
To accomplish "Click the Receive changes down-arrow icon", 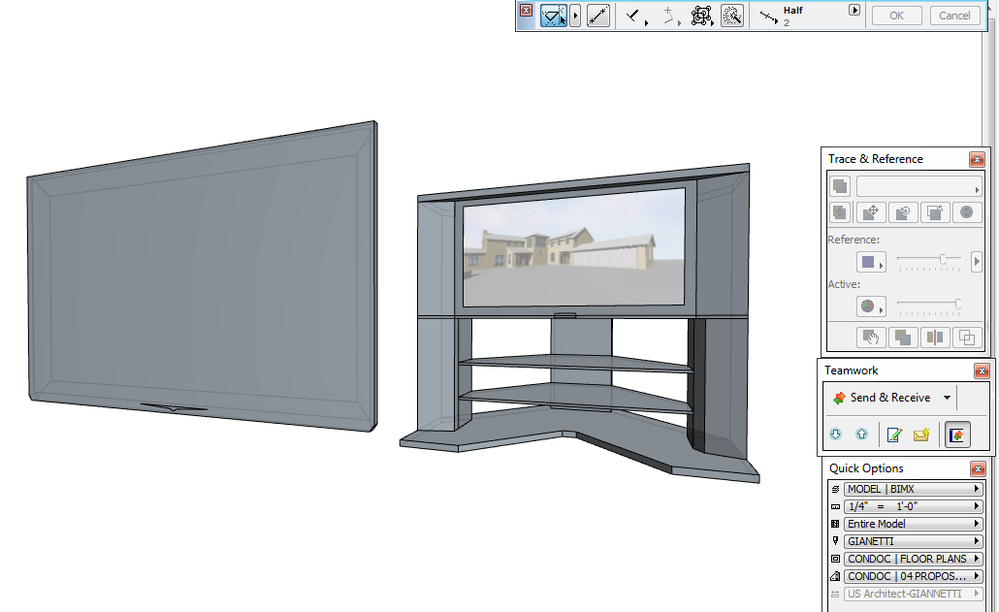I will pyautogui.click(x=835, y=434).
